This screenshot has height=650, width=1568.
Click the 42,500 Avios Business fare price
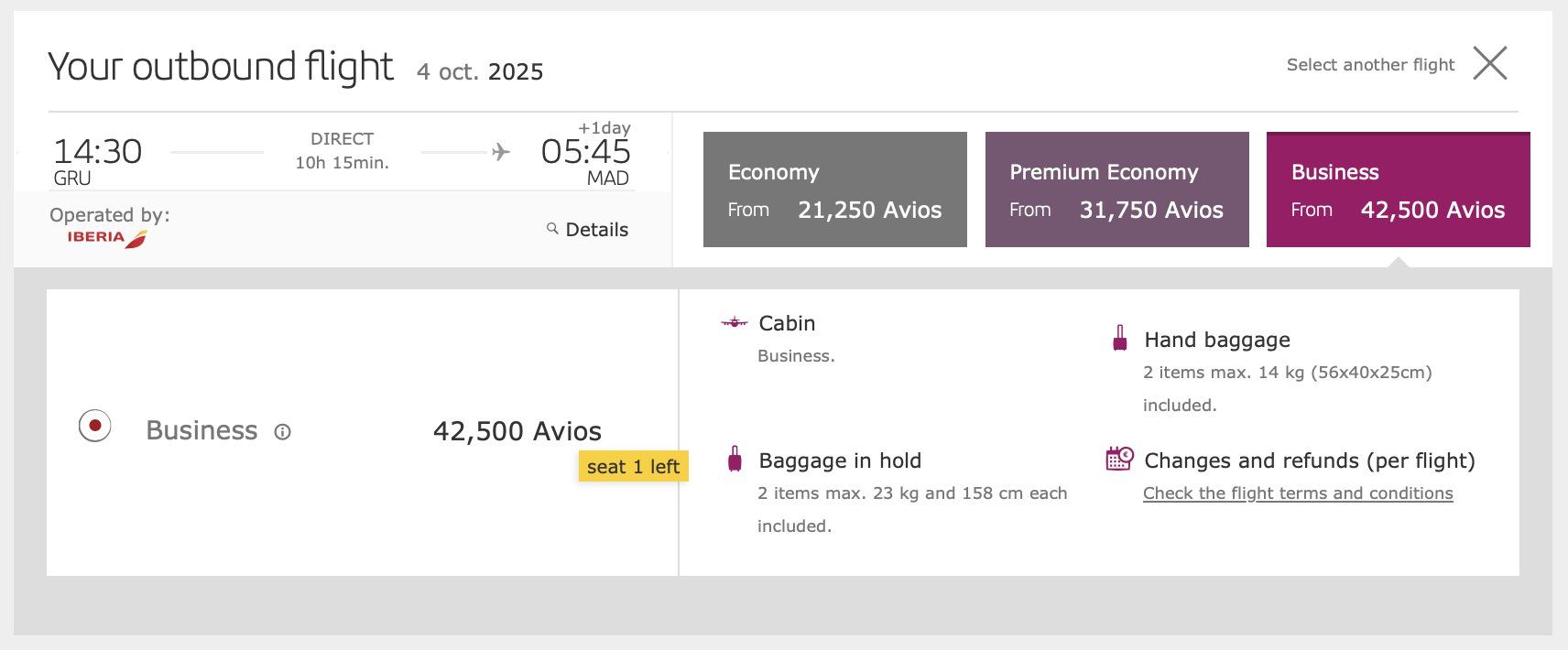(x=517, y=431)
